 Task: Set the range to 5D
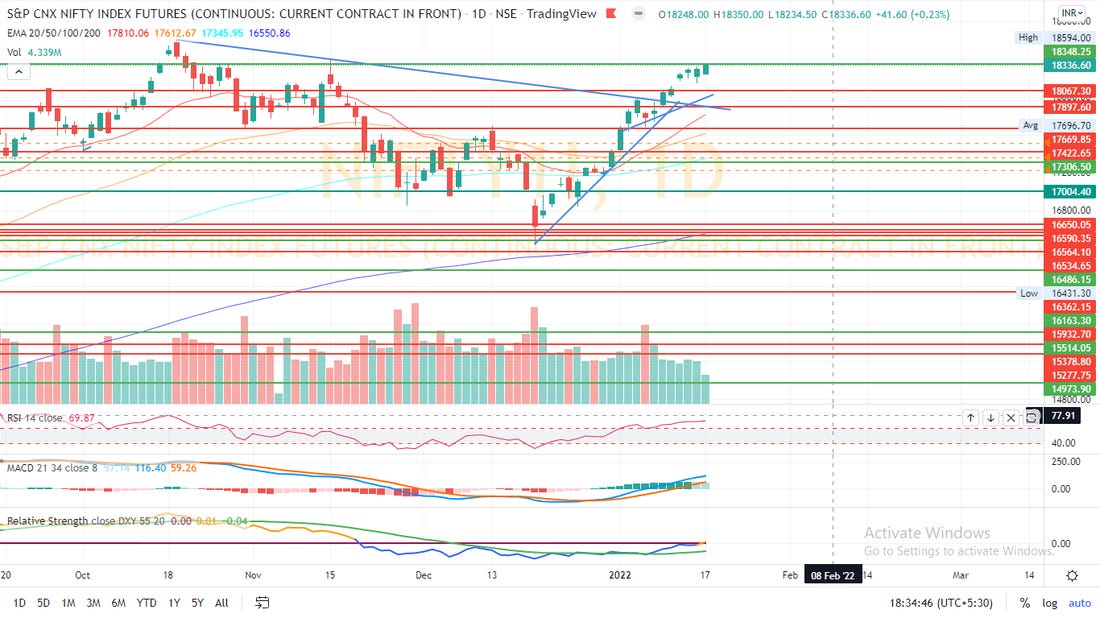point(43,603)
